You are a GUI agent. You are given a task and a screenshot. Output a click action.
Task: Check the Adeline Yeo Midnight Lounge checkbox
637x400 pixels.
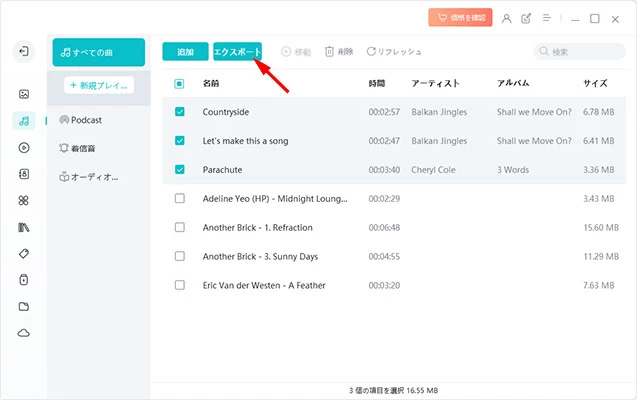pos(180,199)
